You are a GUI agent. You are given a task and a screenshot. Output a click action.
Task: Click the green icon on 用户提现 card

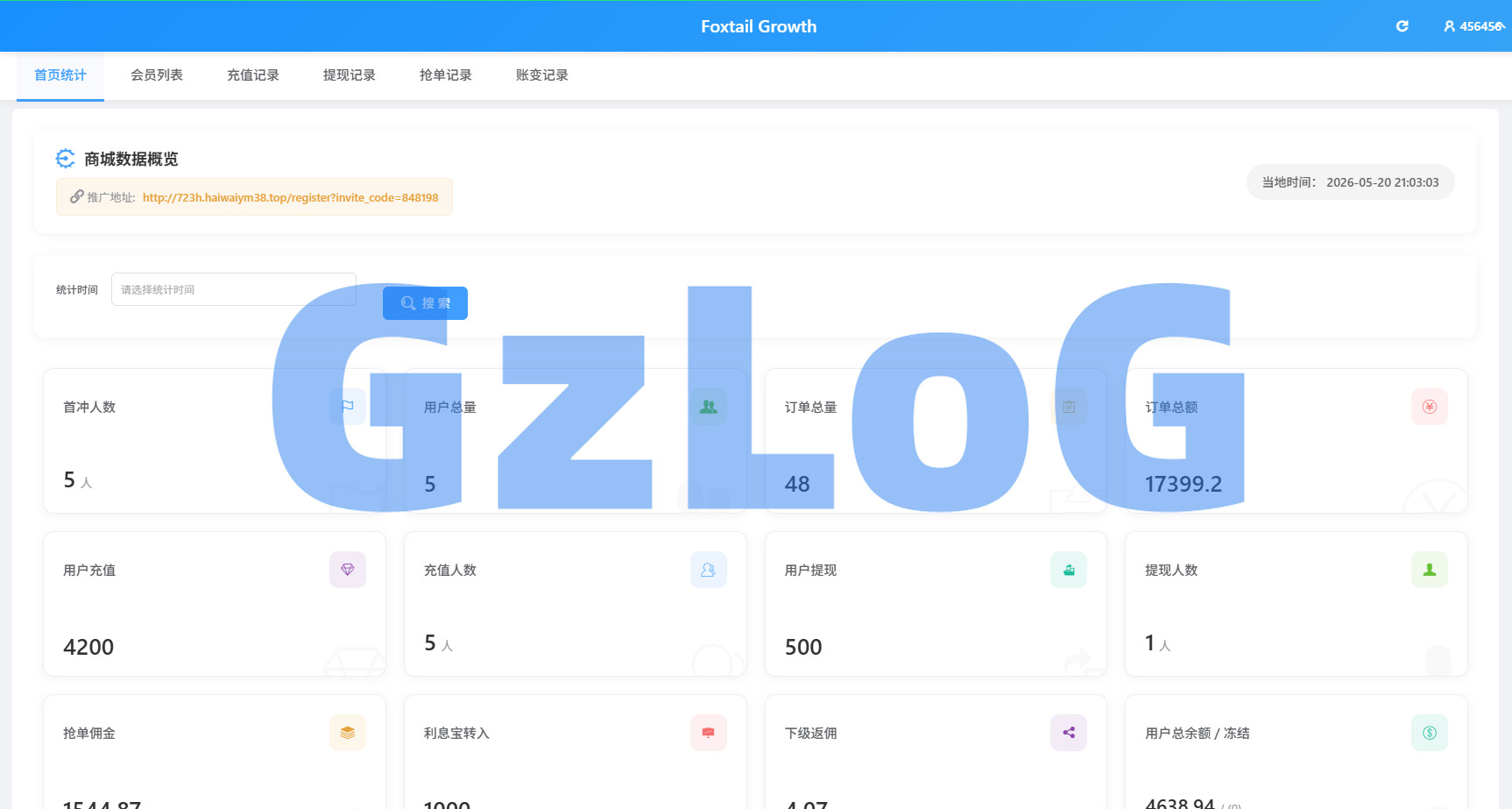tap(1069, 570)
